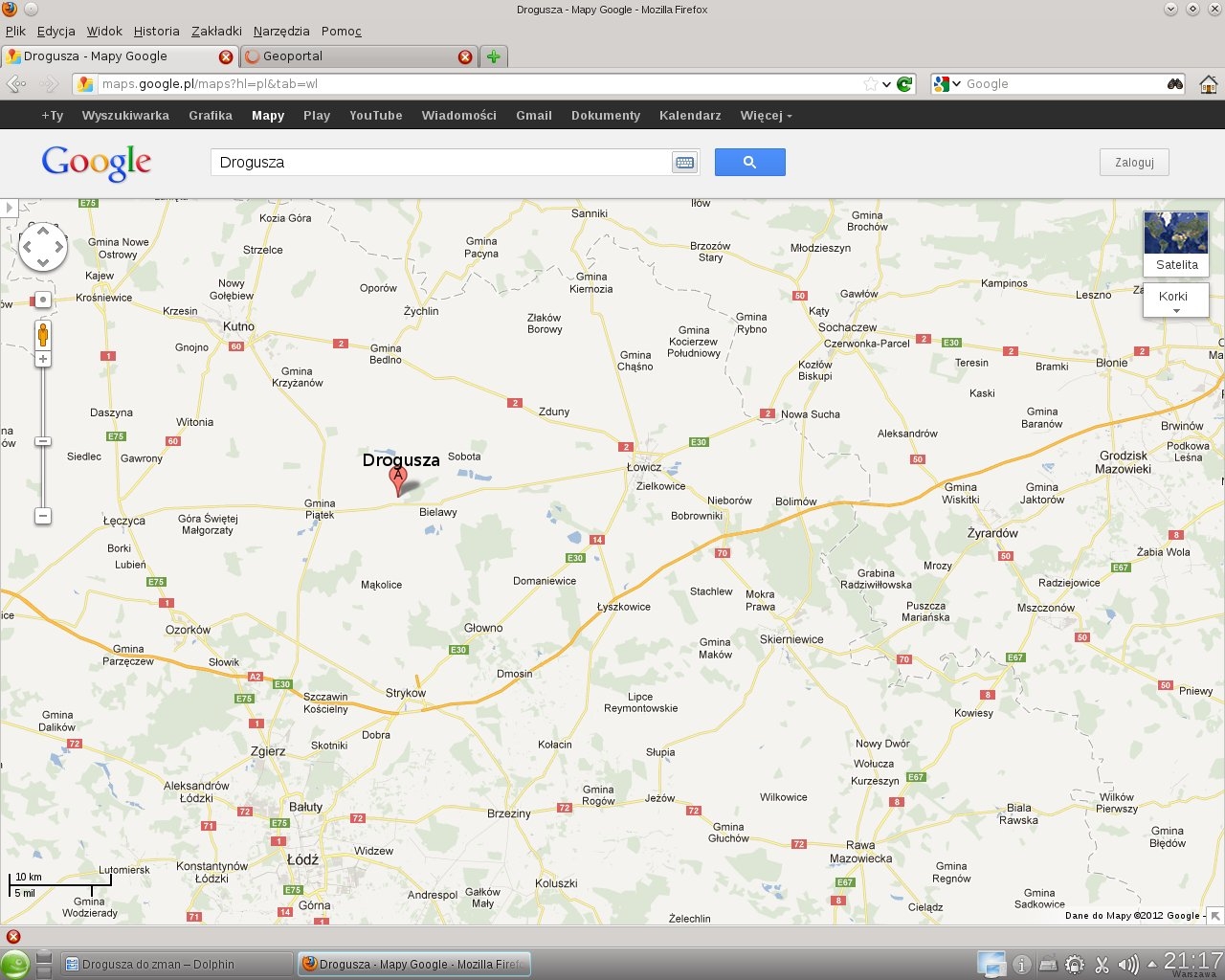Open the Plik menu
This screenshot has height=980, width=1225.
[15, 31]
